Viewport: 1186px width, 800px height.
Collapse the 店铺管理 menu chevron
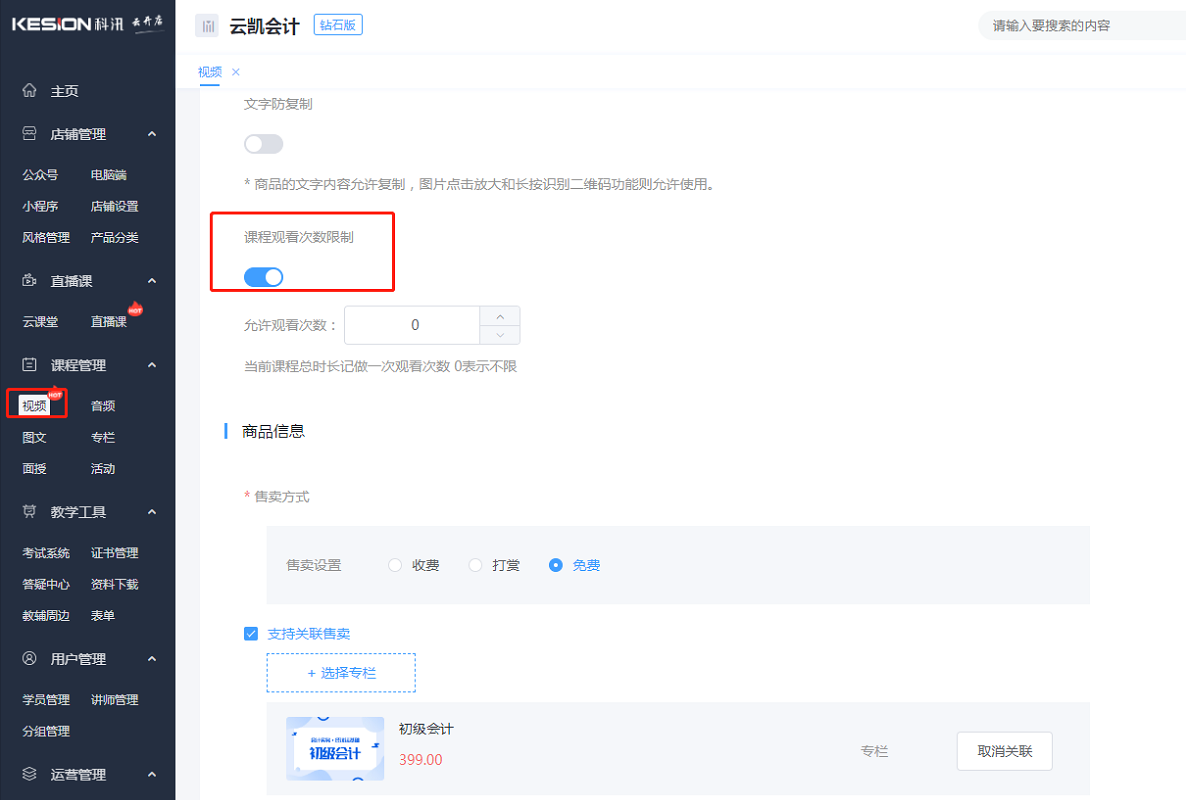(x=152, y=134)
